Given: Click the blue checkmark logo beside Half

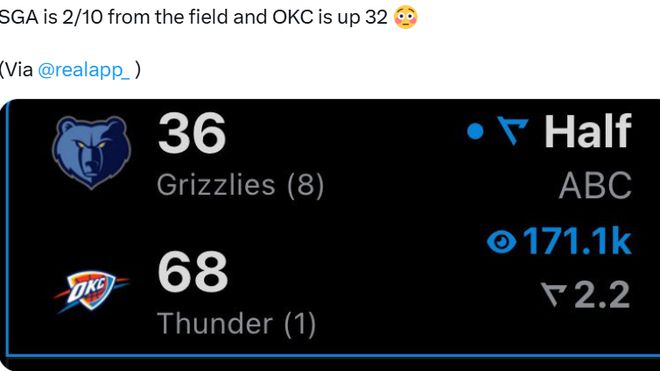Looking at the screenshot, I should 512,131.
